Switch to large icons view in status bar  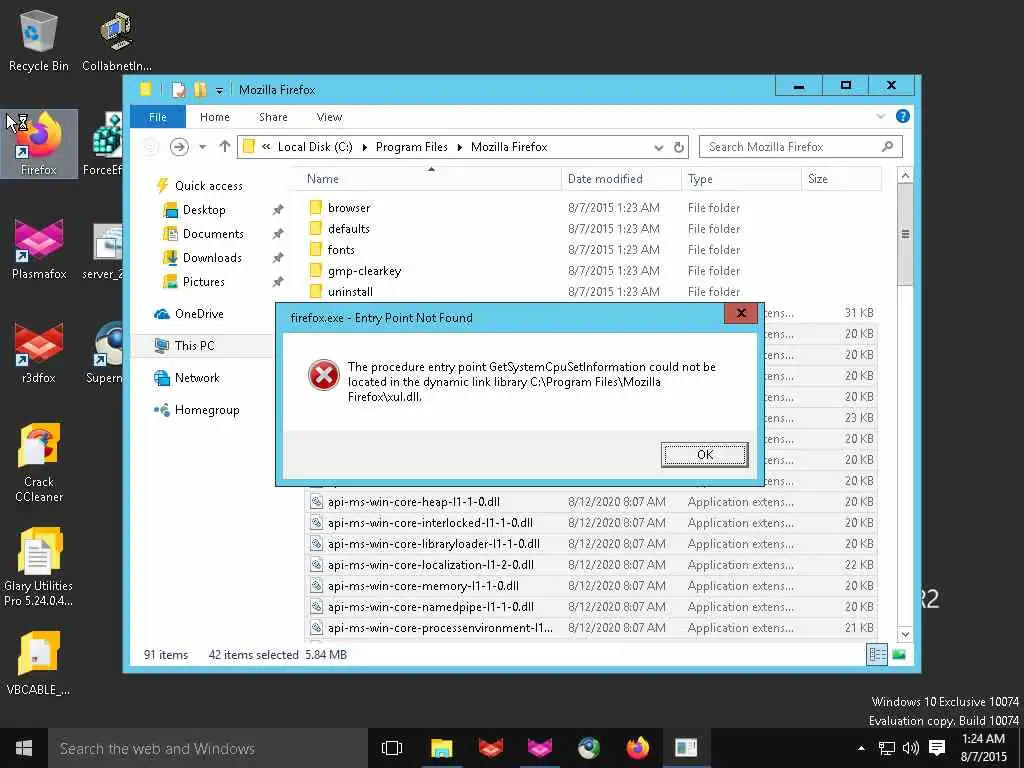(x=899, y=654)
